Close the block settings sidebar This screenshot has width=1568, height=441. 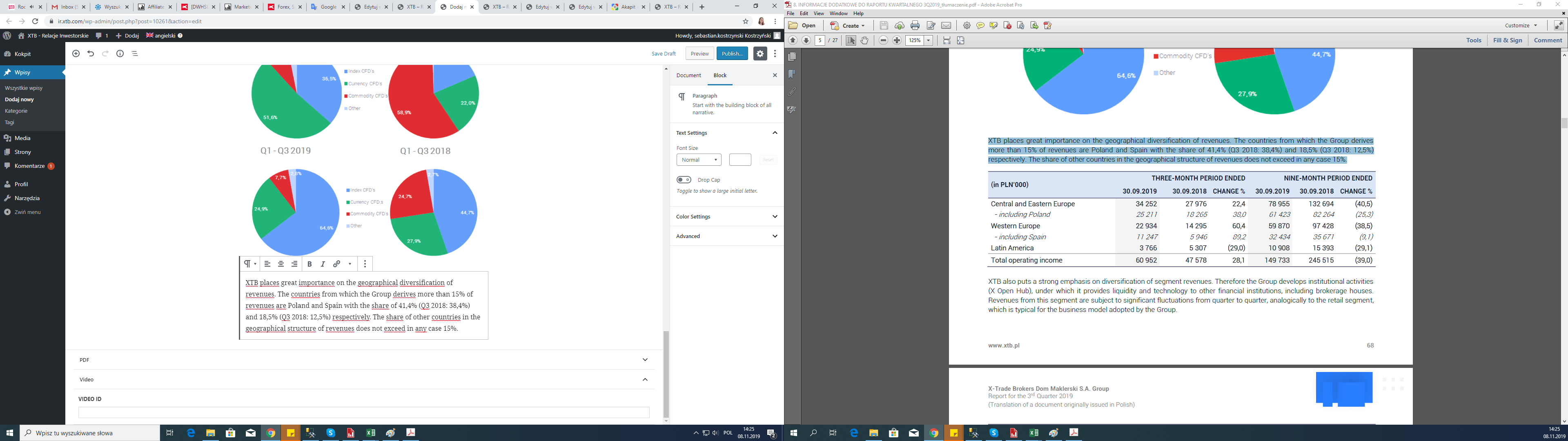(x=775, y=76)
